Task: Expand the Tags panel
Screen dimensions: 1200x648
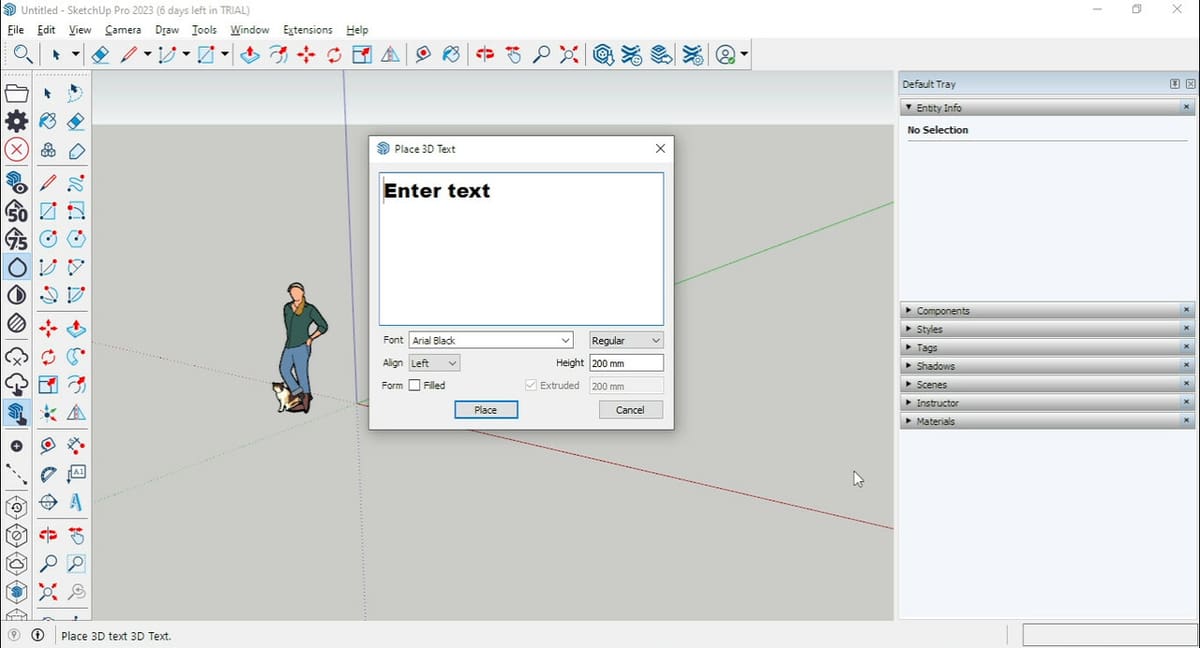Action: pos(908,348)
